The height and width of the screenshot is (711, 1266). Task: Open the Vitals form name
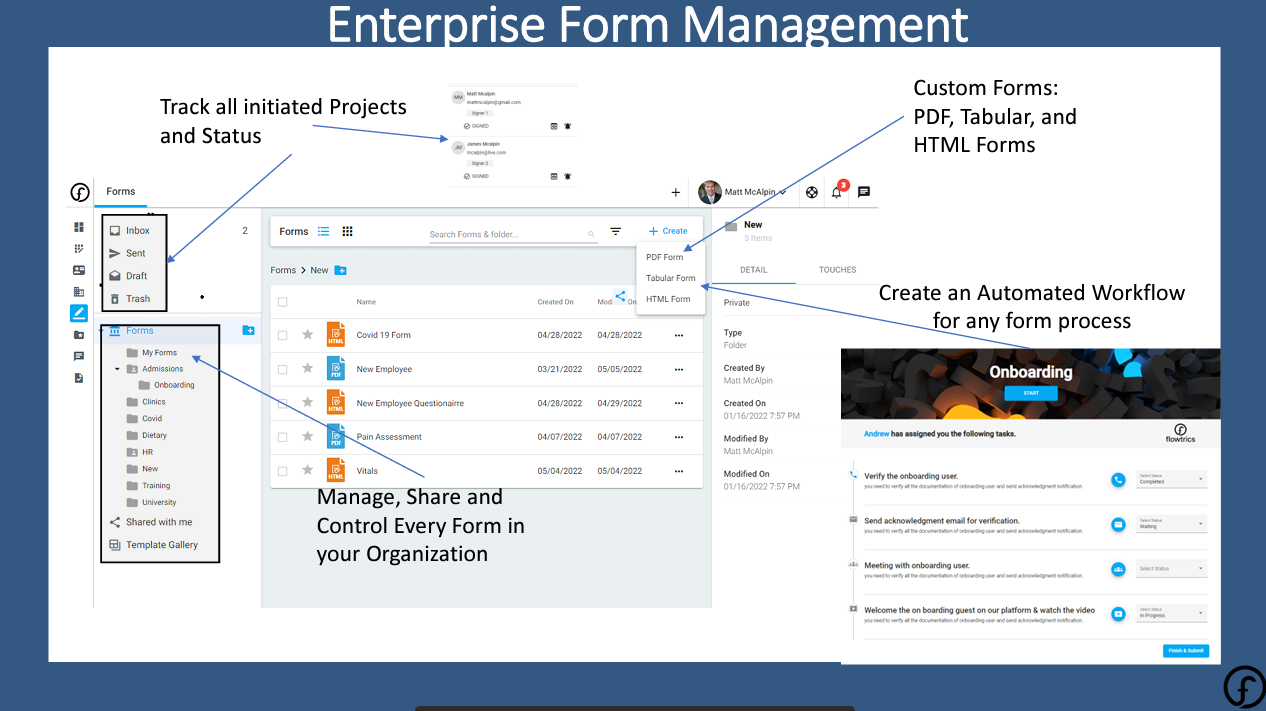(367, 471)
